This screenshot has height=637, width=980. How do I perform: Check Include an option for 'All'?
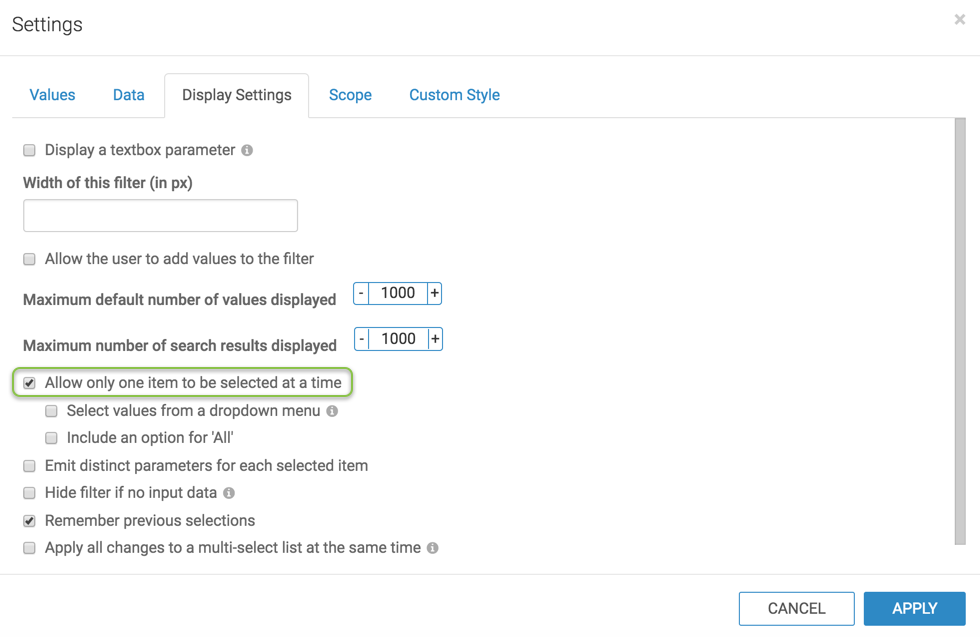[x=52, y=438]
